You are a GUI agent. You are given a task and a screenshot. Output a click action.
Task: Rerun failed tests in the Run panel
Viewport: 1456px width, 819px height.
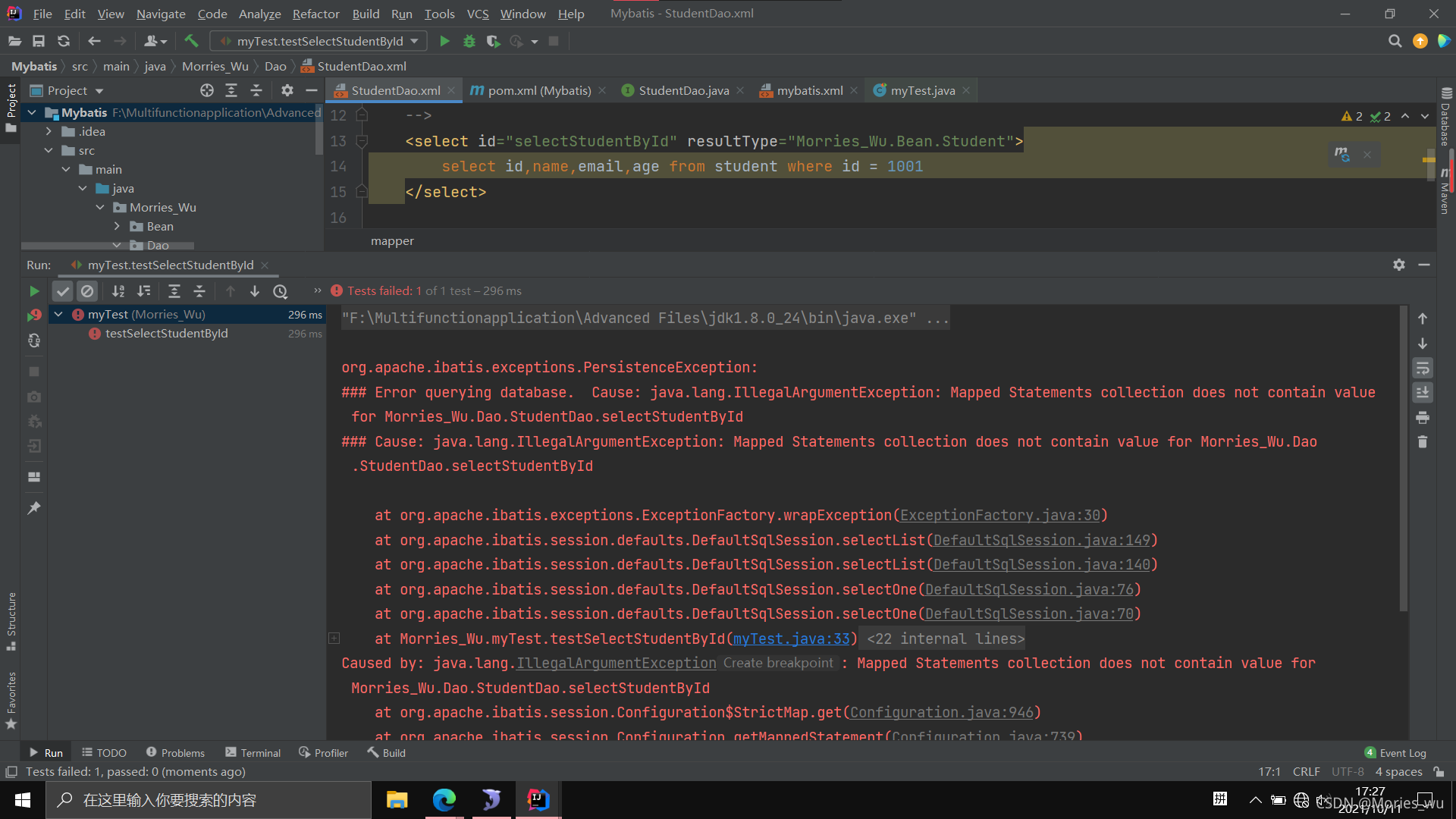point(34,340)
